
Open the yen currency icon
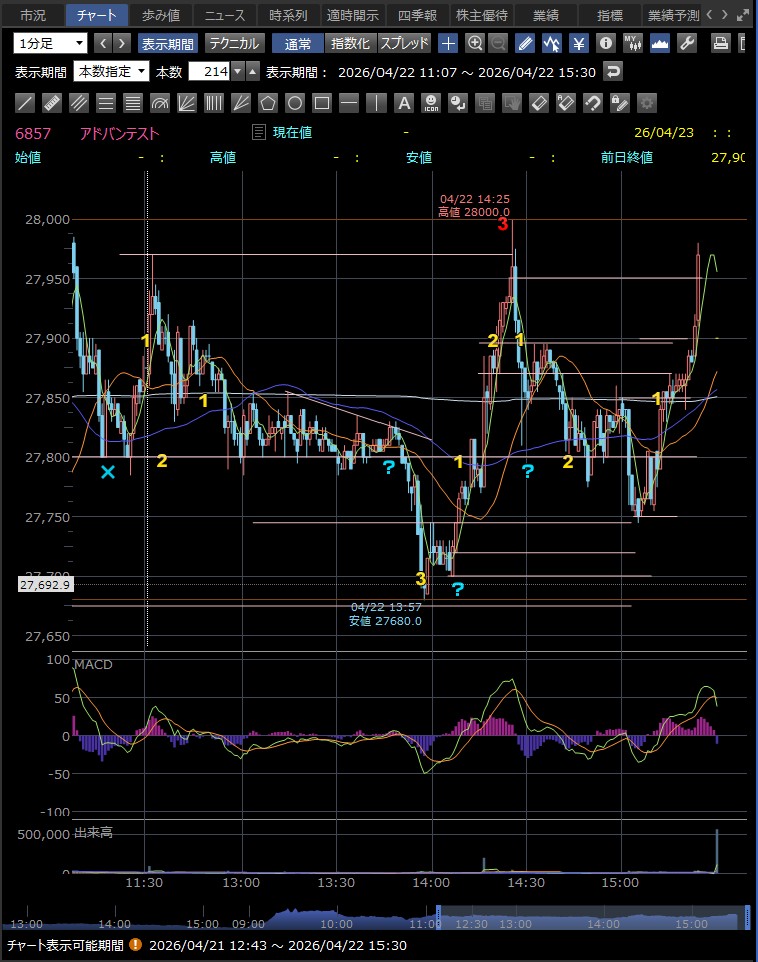pyautogui.click(x=579, y=43)
